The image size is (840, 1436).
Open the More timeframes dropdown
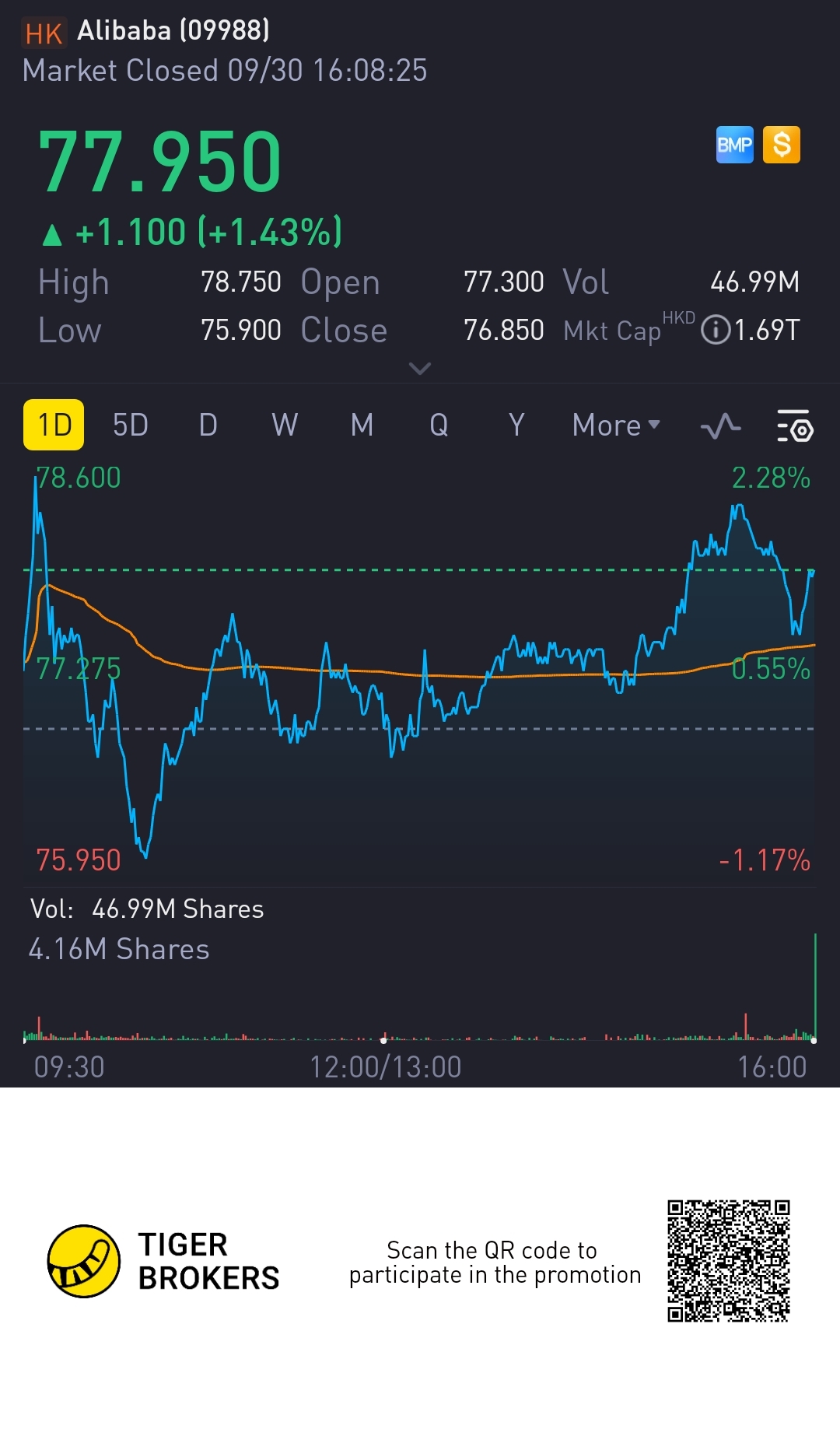pos(616,426)
